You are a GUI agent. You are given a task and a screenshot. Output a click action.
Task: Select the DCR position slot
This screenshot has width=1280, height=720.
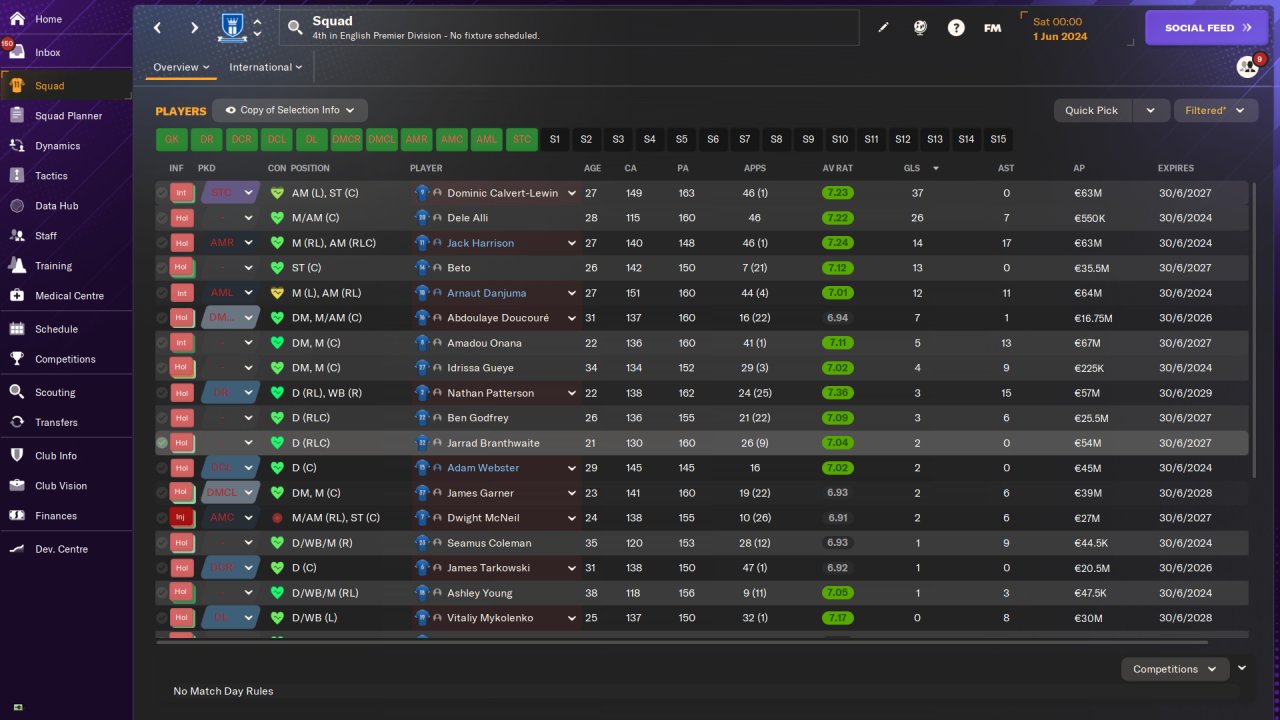(241, 139)
